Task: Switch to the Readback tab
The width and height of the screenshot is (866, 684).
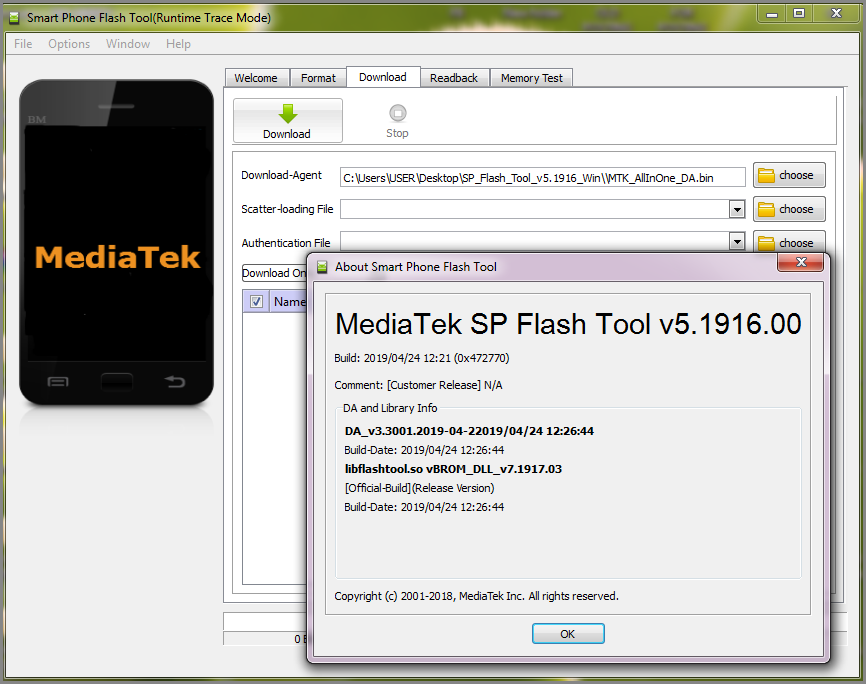Action: click(454, 78)
